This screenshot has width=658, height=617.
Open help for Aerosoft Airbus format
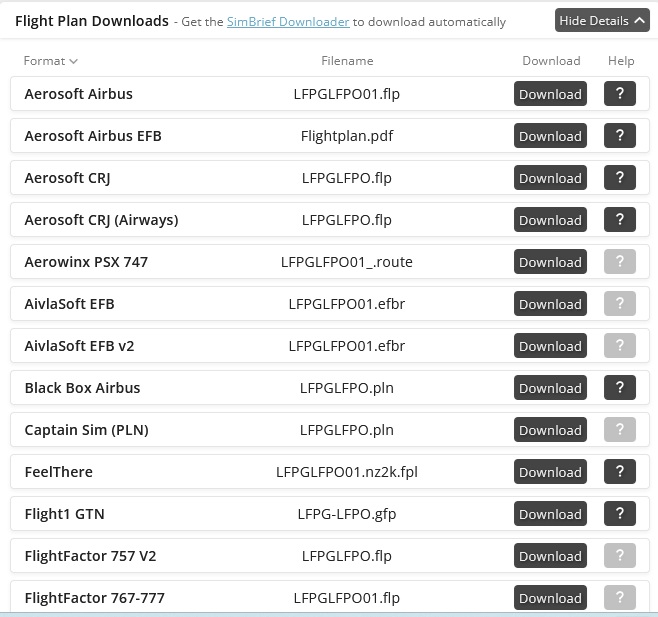[620, 94]
